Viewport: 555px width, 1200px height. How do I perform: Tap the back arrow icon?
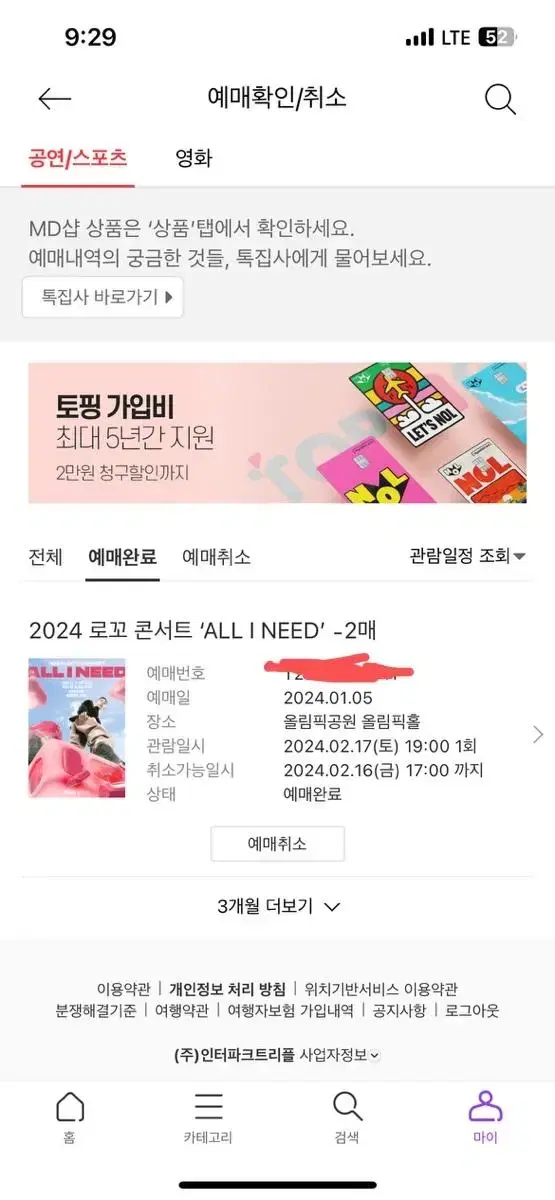click(54, 98)
